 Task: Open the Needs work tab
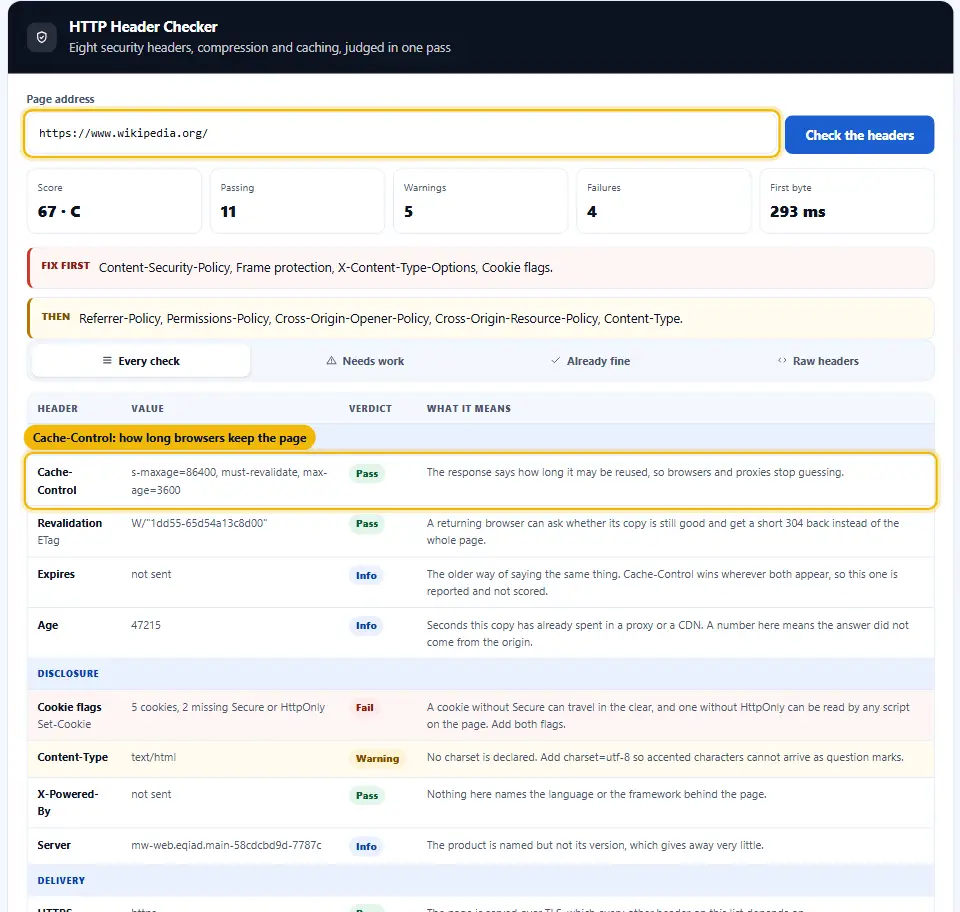tap(366, 361)
